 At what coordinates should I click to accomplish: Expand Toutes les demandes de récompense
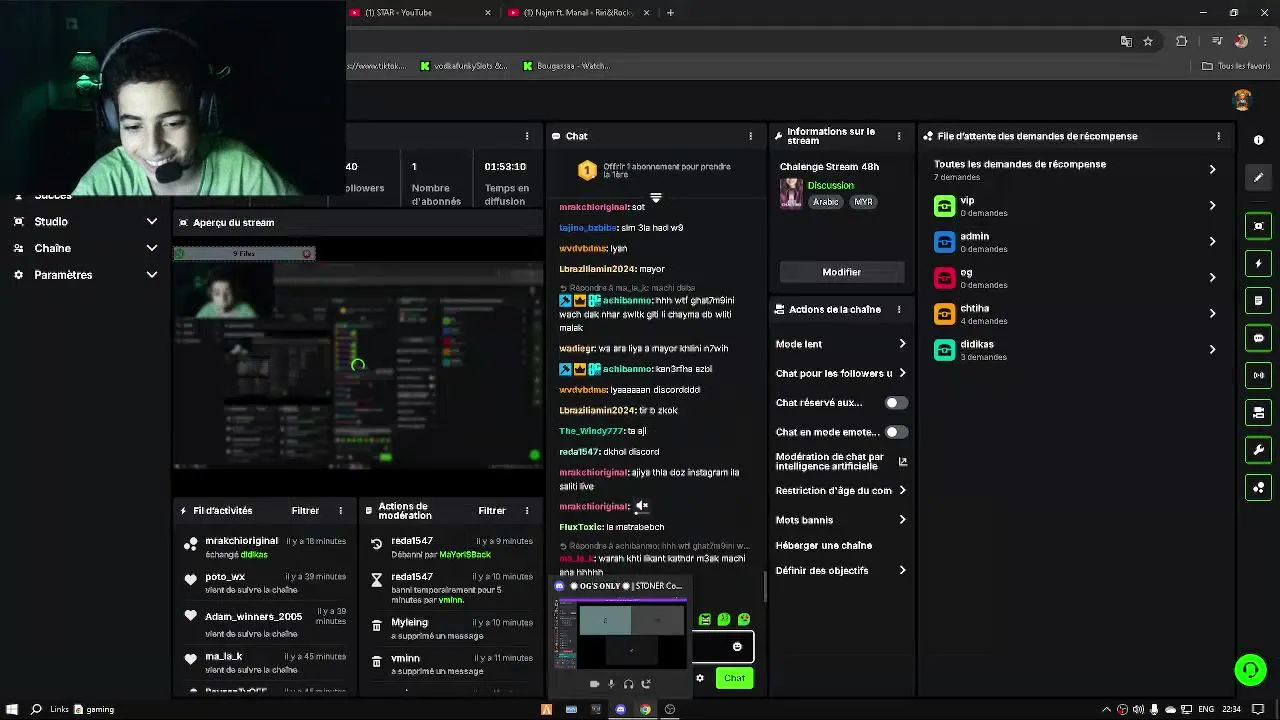1076,169
